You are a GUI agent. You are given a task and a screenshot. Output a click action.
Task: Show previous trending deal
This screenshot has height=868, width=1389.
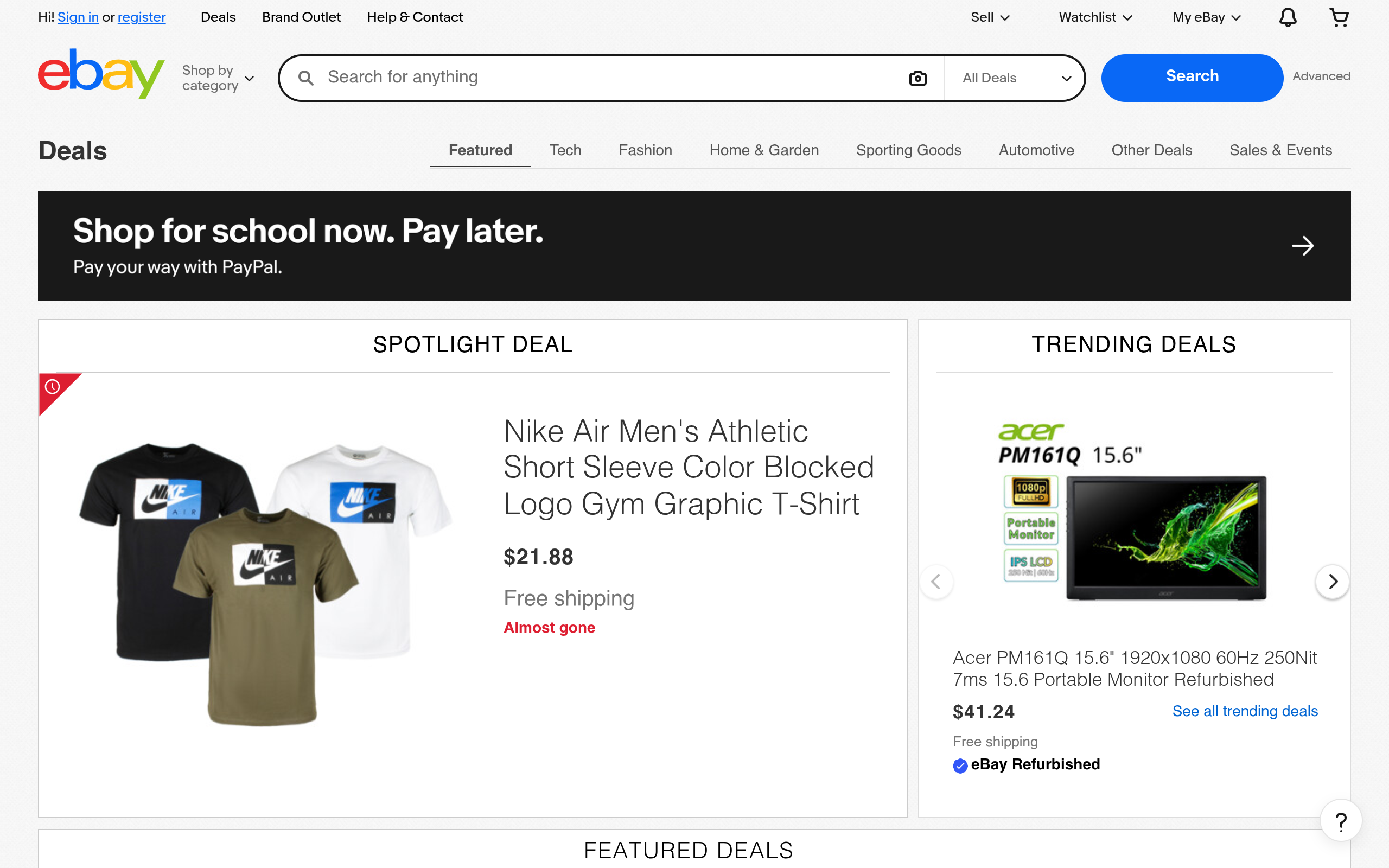(936, 582)
